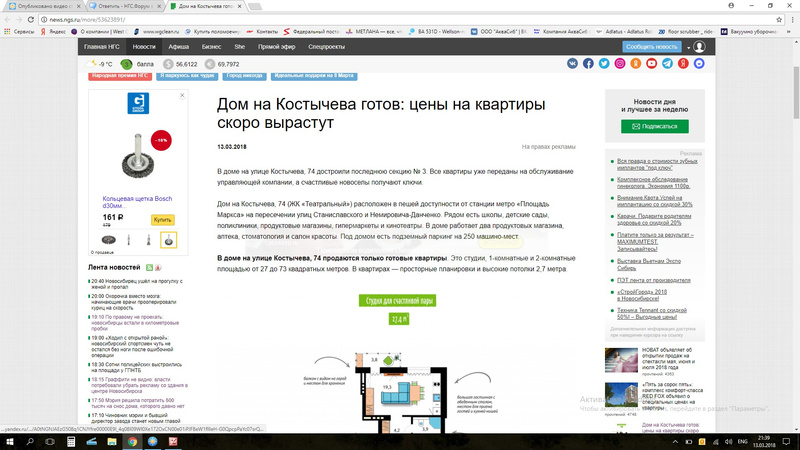Open the ENG language switcher in tray

742,442
